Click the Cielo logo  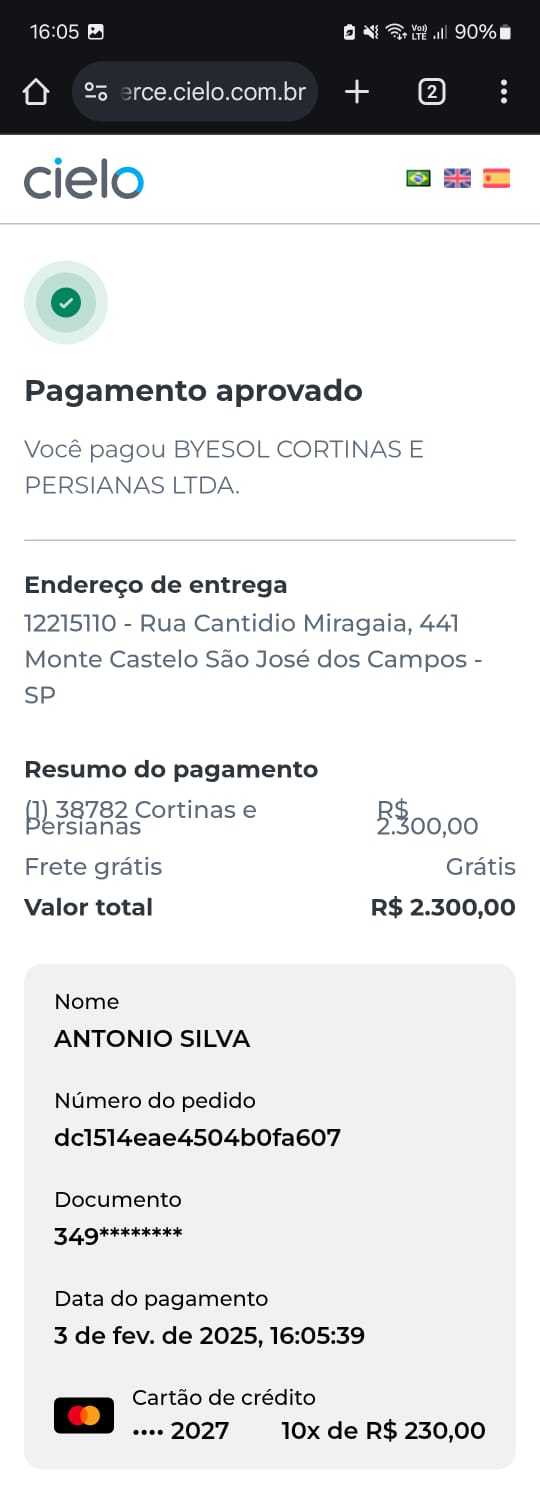point(84,179)
